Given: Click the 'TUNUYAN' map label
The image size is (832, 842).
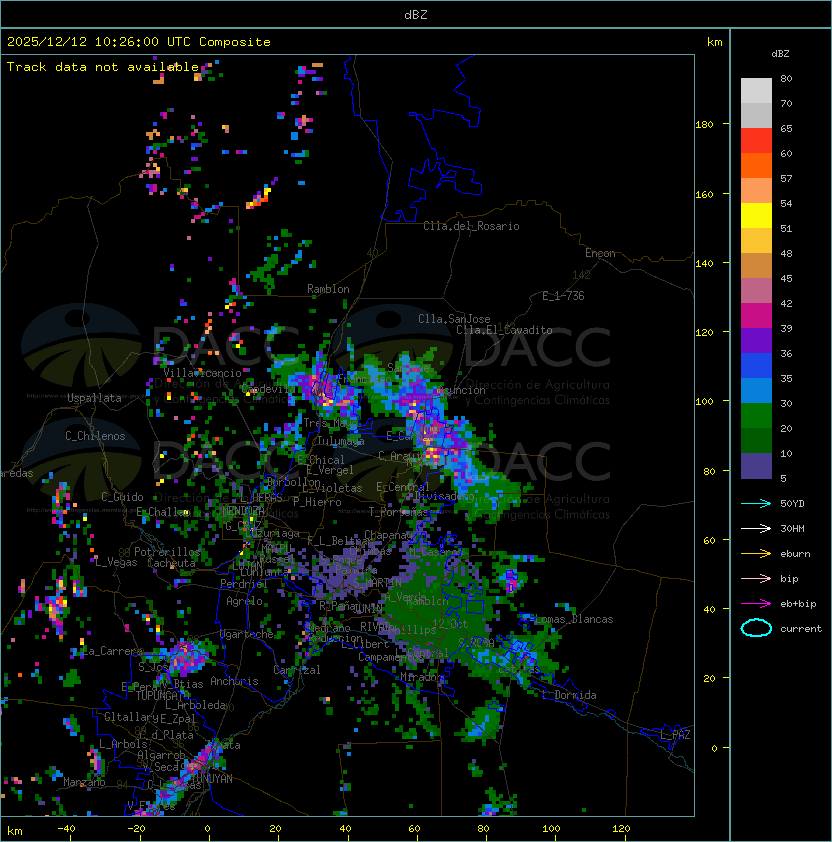Looking at the screenshot, I should click(x=213, y=779).
